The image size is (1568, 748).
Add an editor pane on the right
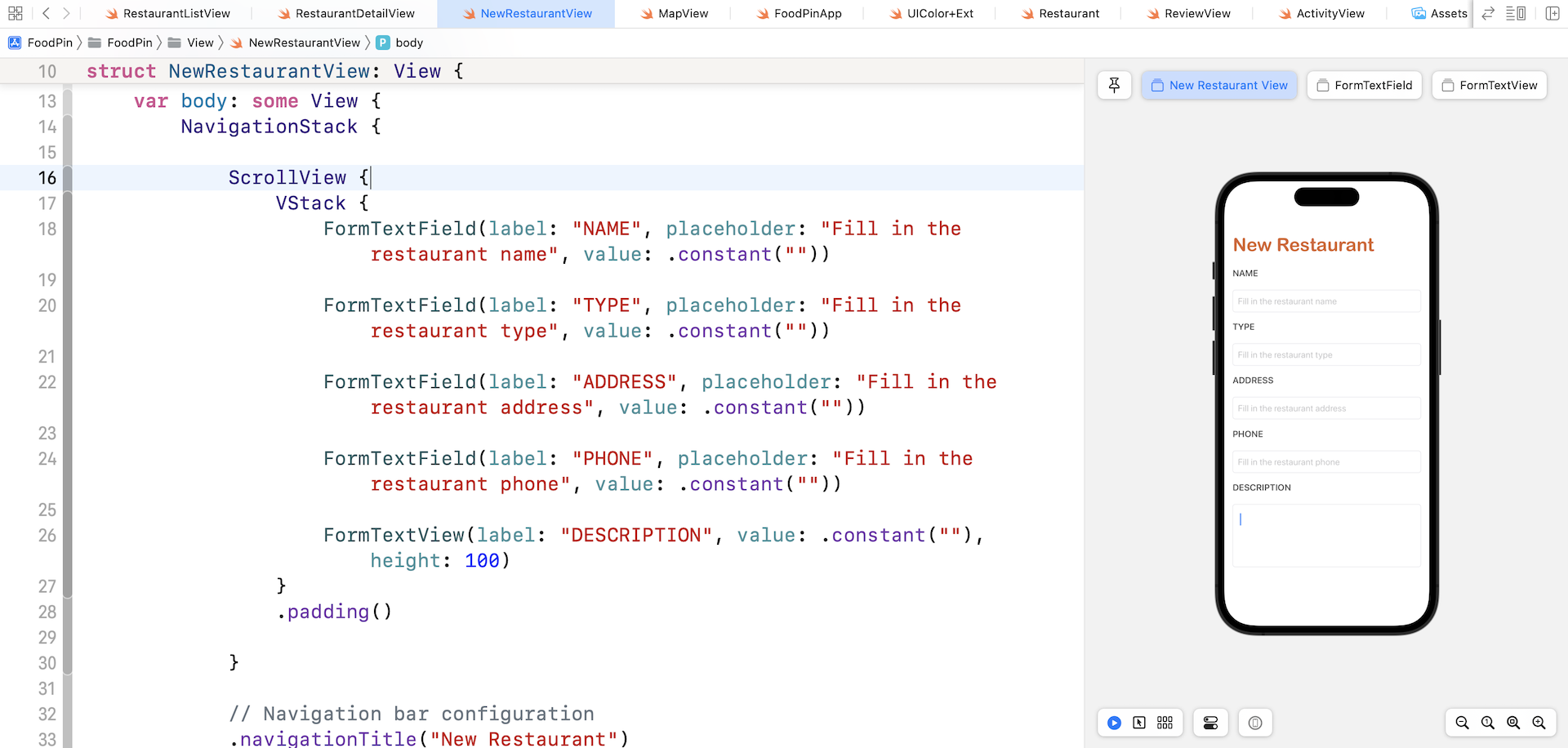point(1552,13)
